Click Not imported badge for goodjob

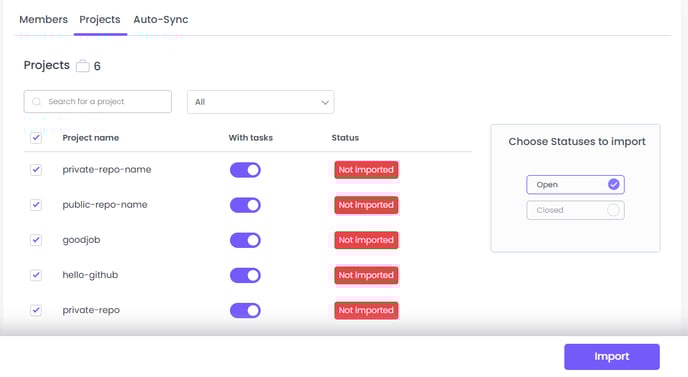coord(366,240)
